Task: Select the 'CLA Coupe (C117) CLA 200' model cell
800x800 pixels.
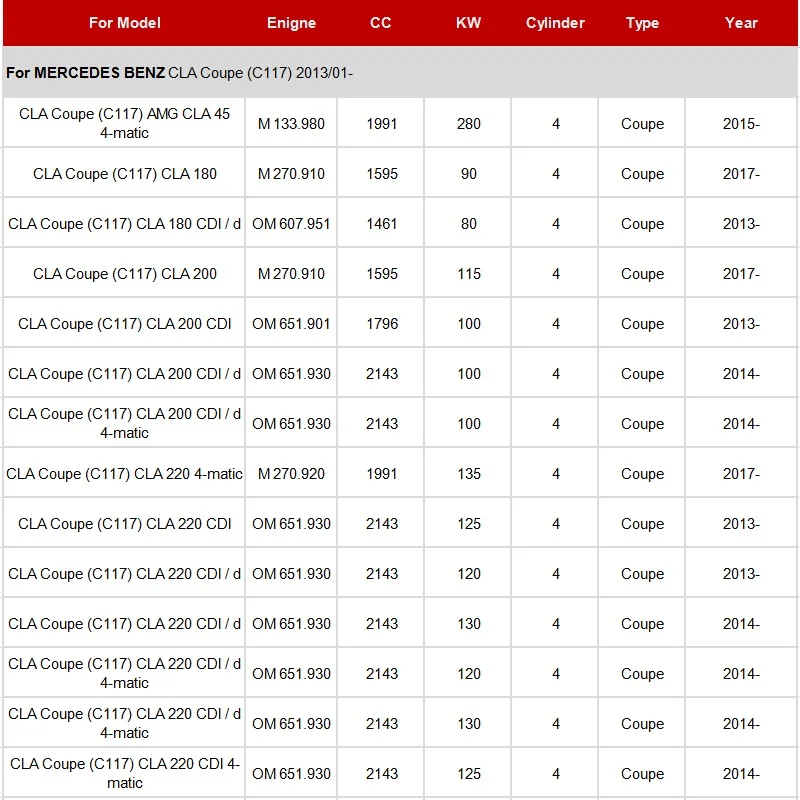Action: point(124,273)
